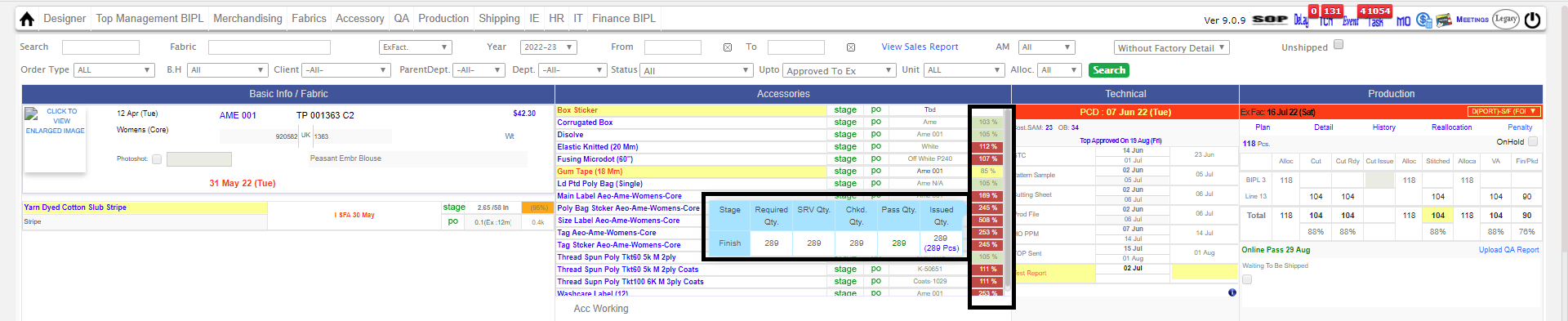Open the Order Type dropdown
This screenshot has width=1568, height=321.
(x=114, y=70)
